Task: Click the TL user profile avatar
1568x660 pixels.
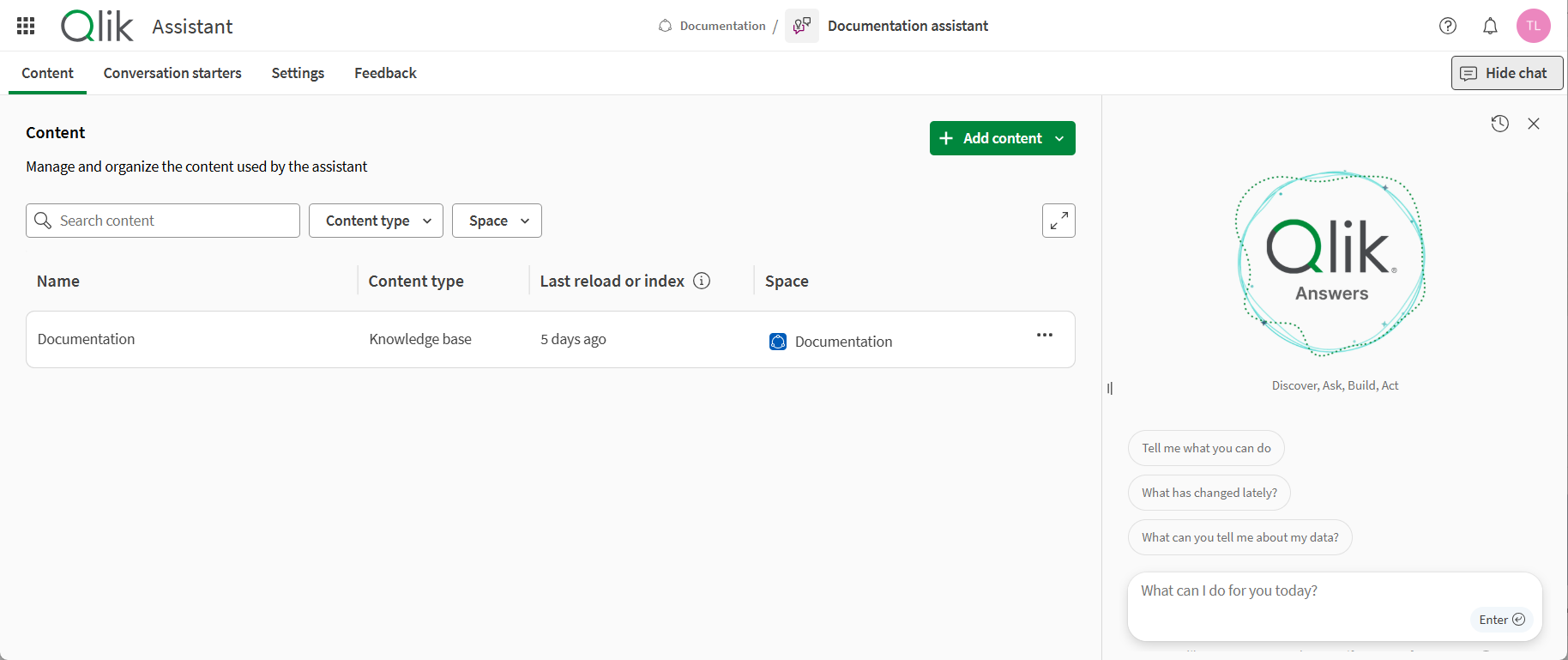Action: coord(1533,26)
